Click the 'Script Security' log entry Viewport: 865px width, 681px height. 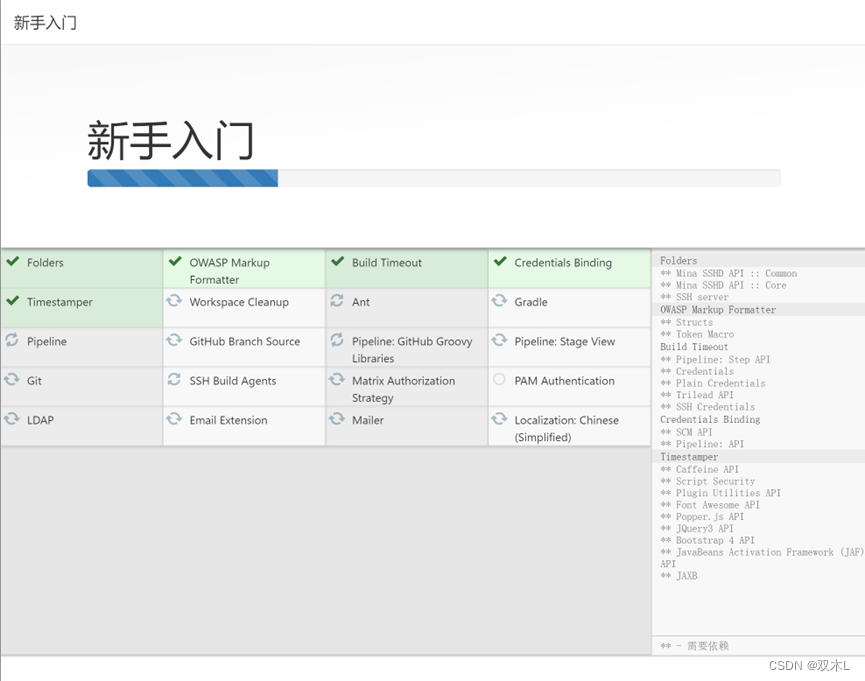(708, 481)
